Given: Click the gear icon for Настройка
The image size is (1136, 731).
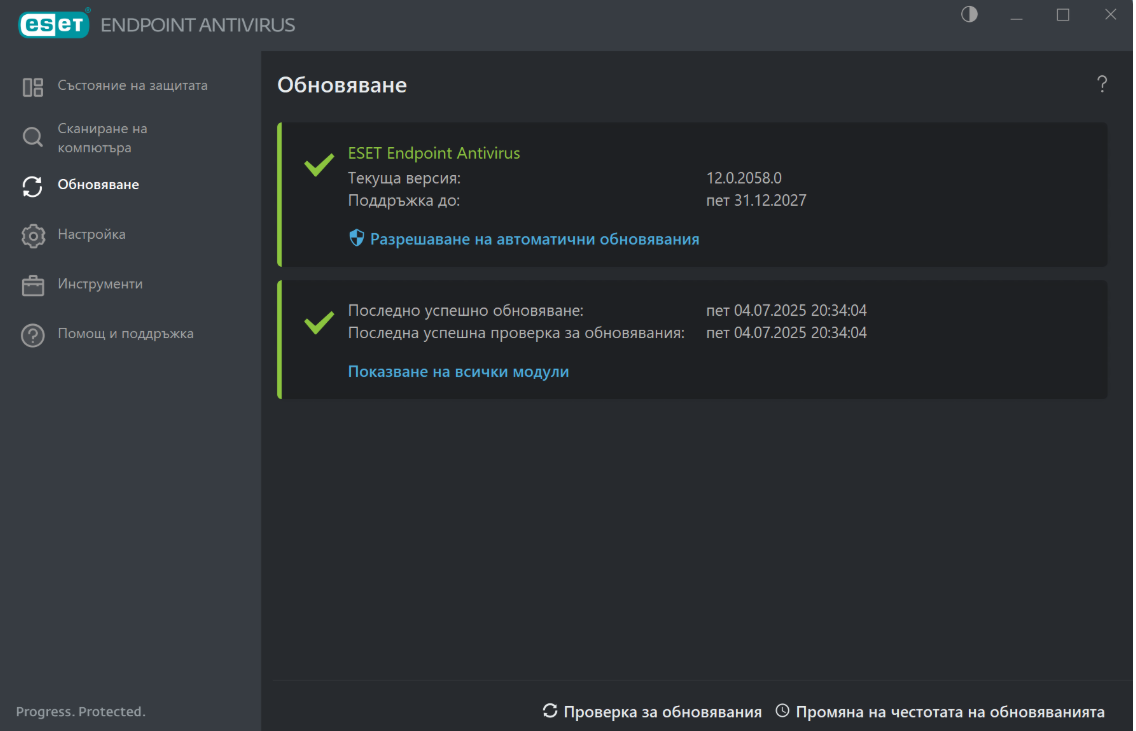Looking at the screenshot, I should 33,236.
